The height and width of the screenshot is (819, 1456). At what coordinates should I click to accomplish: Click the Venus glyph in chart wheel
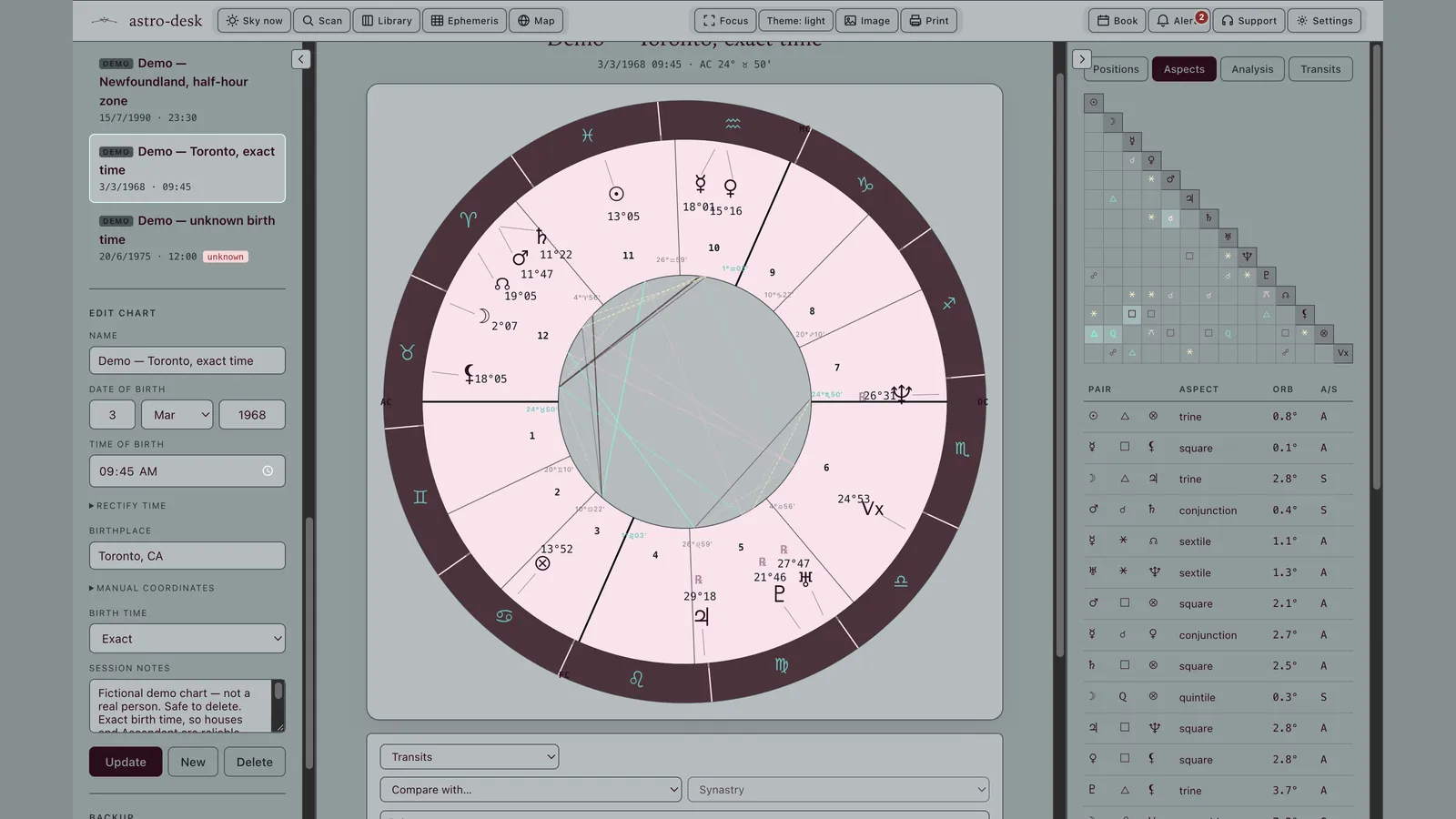[730, 188]
